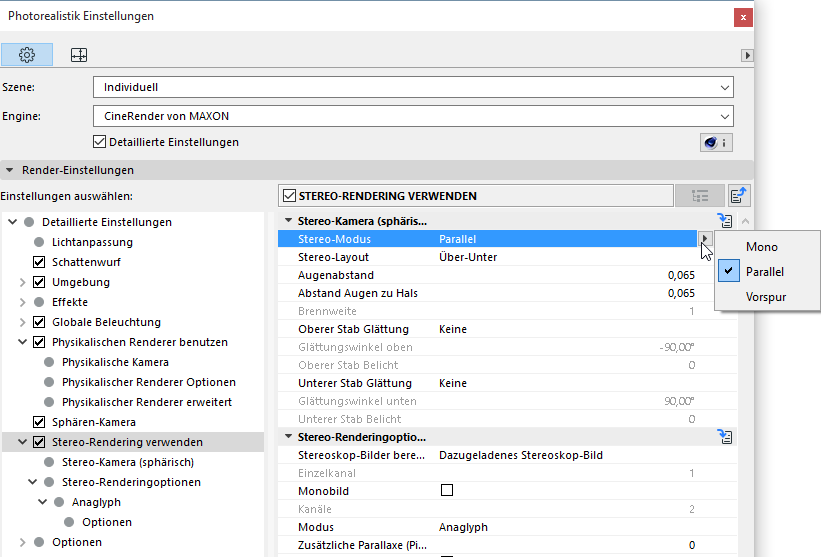Select Stereo-Kamera (sphärisch) tree item
Screen dimensions: 821x557
coord(128,462)
